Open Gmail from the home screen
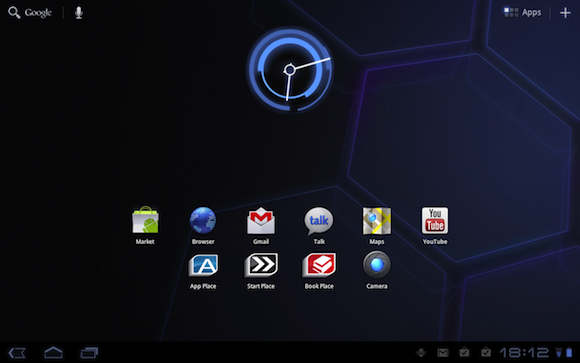 [261, 225]
